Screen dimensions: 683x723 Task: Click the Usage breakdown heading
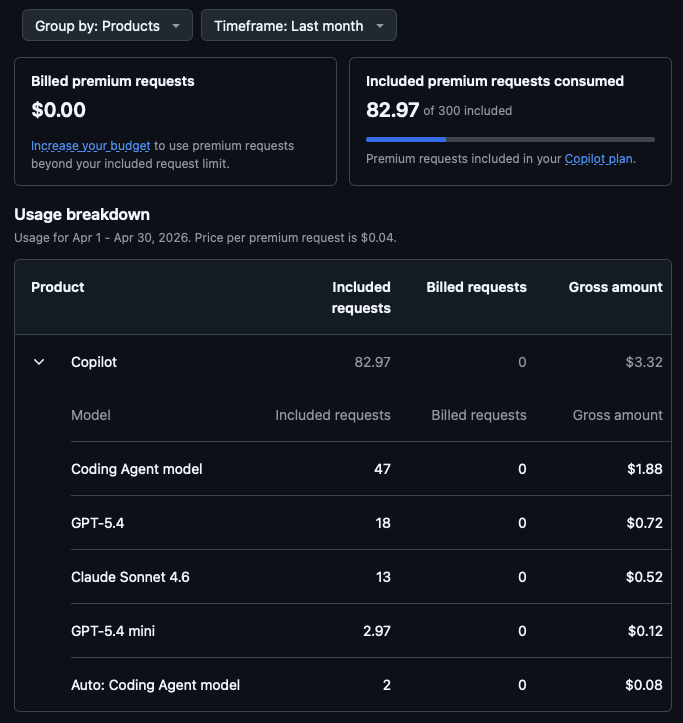pyautogui.click(x=82, y=214)
